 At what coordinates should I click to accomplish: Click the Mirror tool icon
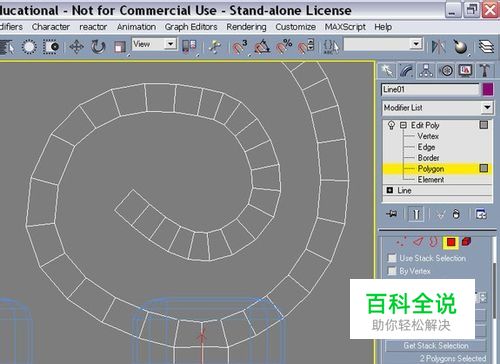tap(438, 46)
